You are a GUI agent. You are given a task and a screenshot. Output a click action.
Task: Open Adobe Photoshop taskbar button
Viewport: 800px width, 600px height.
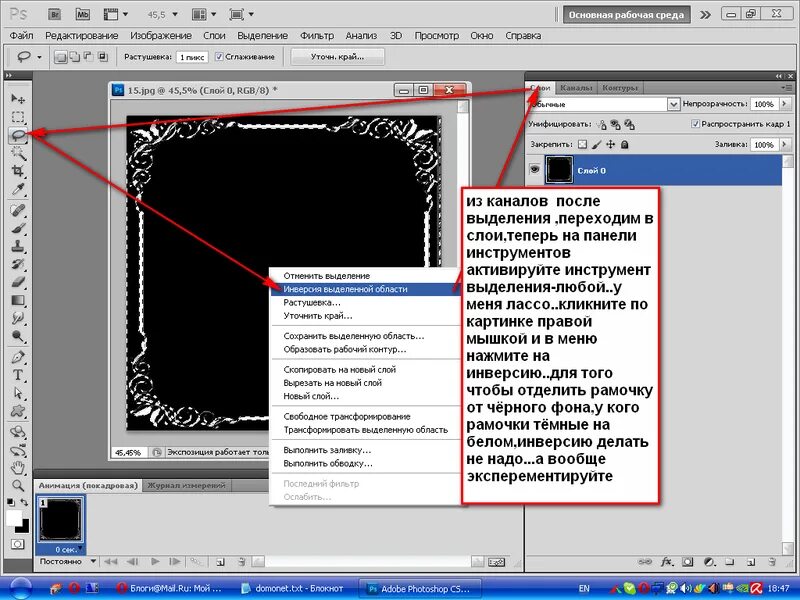(x=420, y=588)
